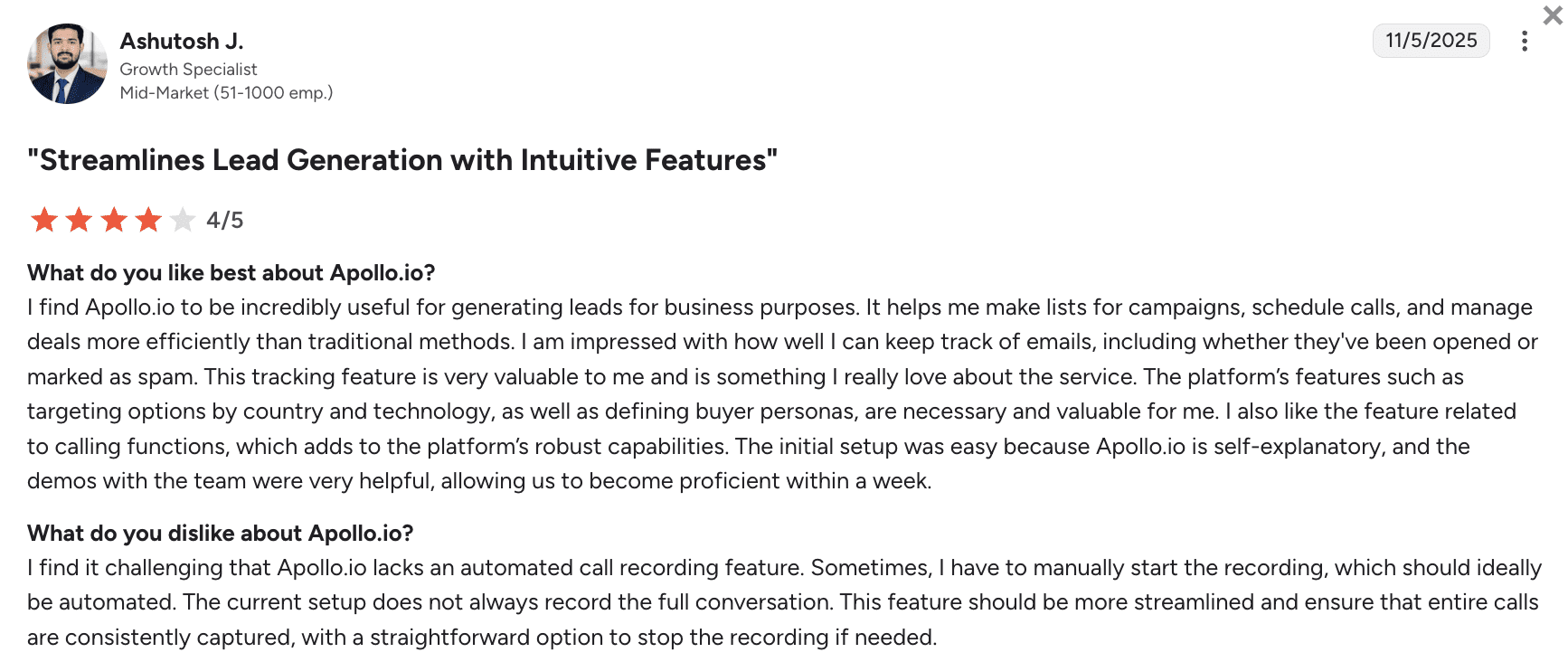The width and height of the screenshot is (1568, 662).
Task: Click the line starting "I find Apollo.io to be"
Action: [779, 307]
